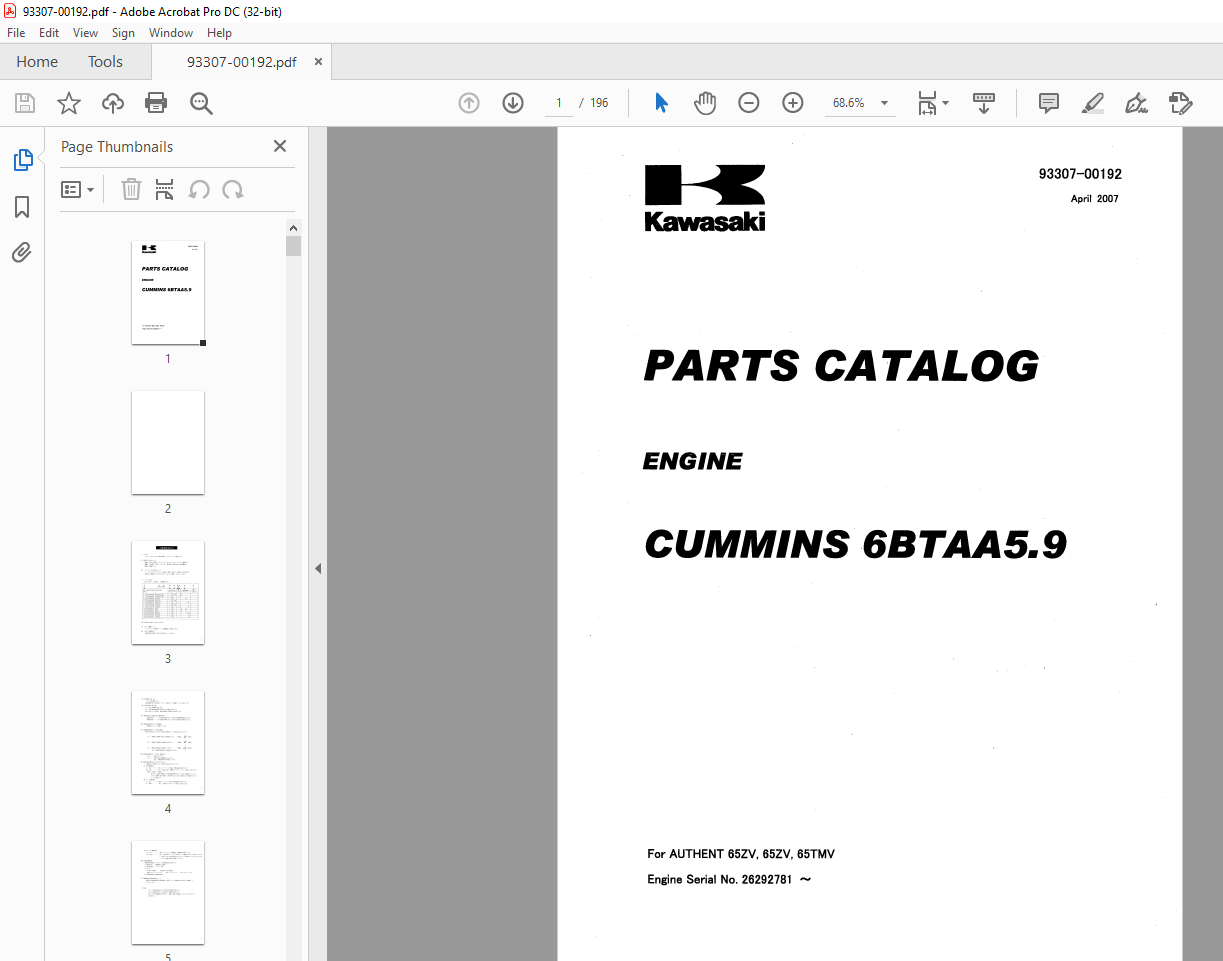Close the 93307-00192.pdf tab
Image resolution: width=1223 pixels, height=961 pixels.
318,62
